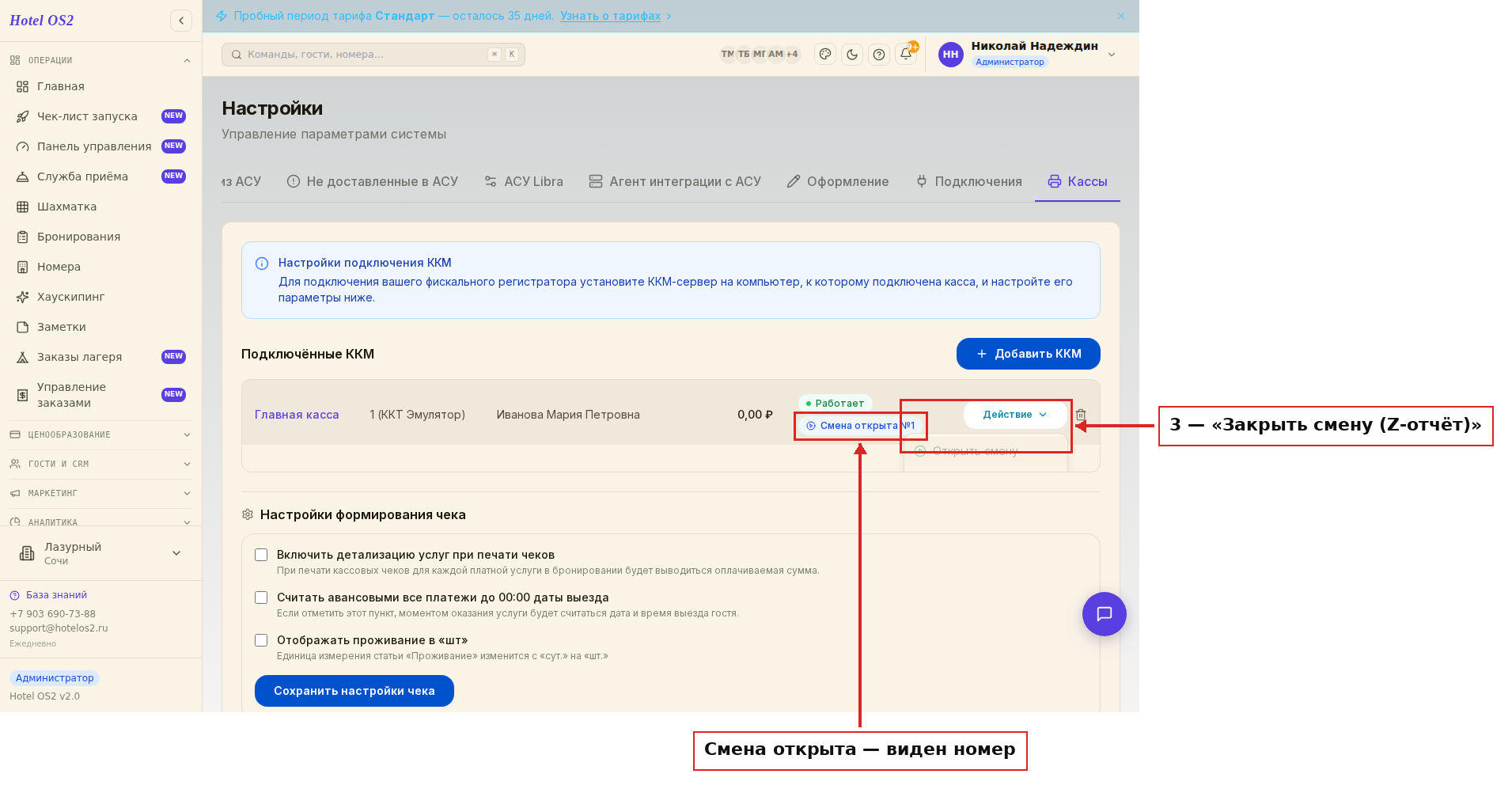This screenshot has width=1512, height=789.
Task: Go to Служба приёма
Action: point(100,176)
